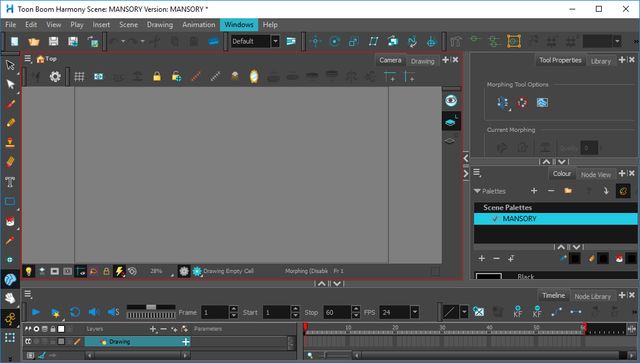
Task: Switch to the Drawing view tab
Action: click(422, 61)
